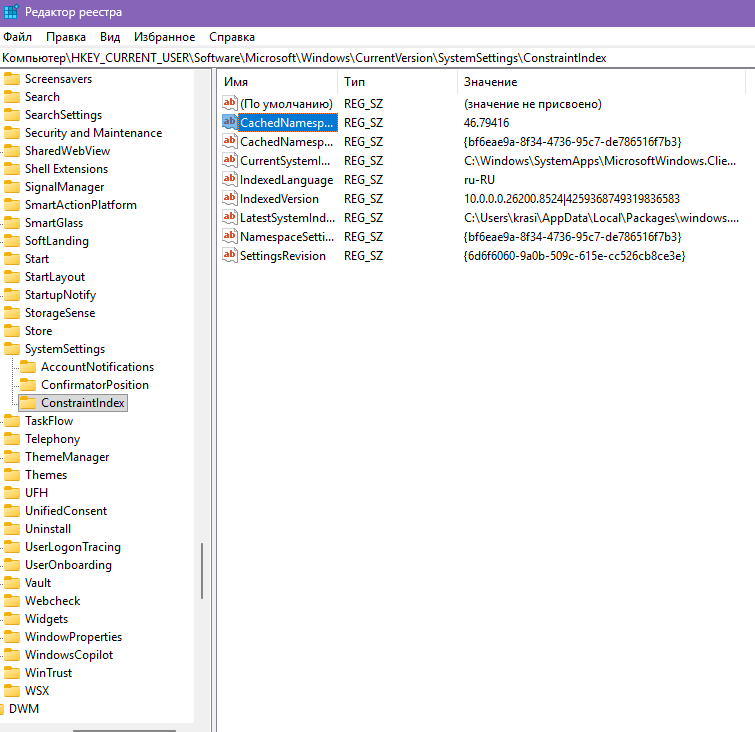Viewport: 755px width, 732px height.
Task: Click the folder icon of WindowsCopilot key
Action: (12, 655)
